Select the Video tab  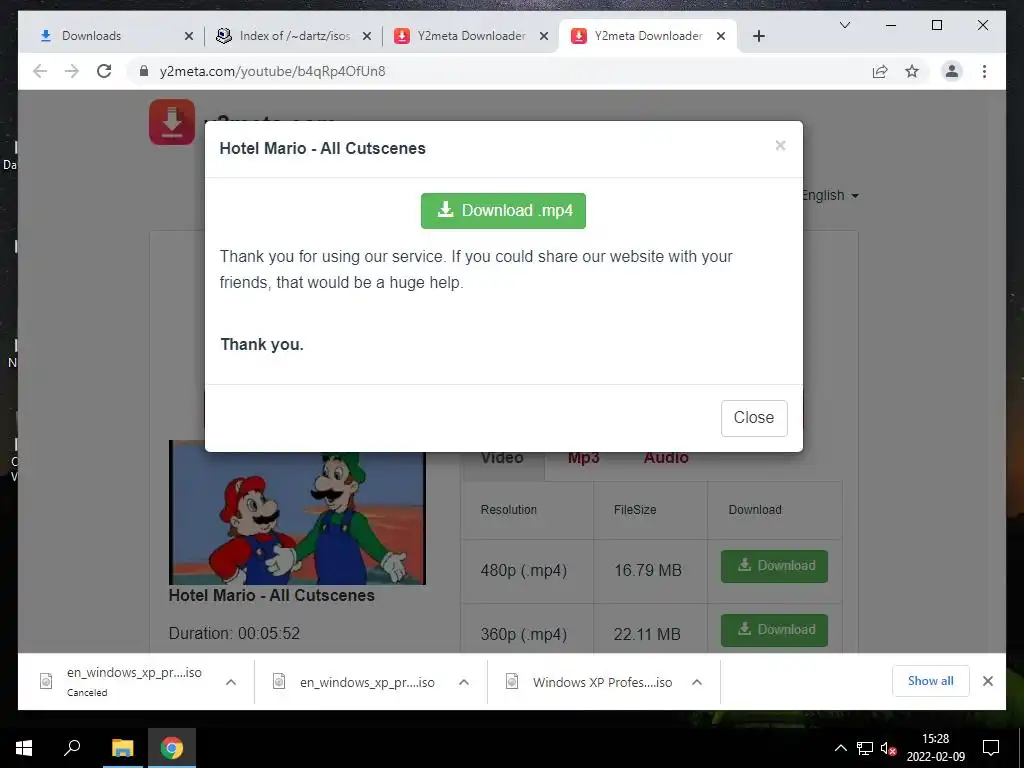[x=502, y=458]
